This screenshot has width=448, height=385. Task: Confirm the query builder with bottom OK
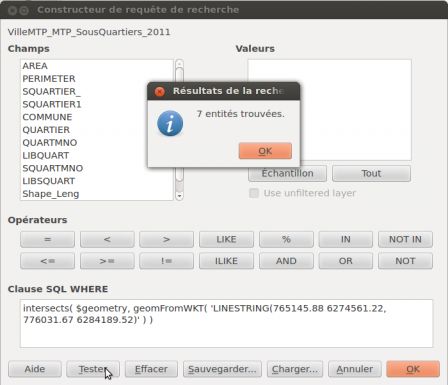[x=413, y=369]
